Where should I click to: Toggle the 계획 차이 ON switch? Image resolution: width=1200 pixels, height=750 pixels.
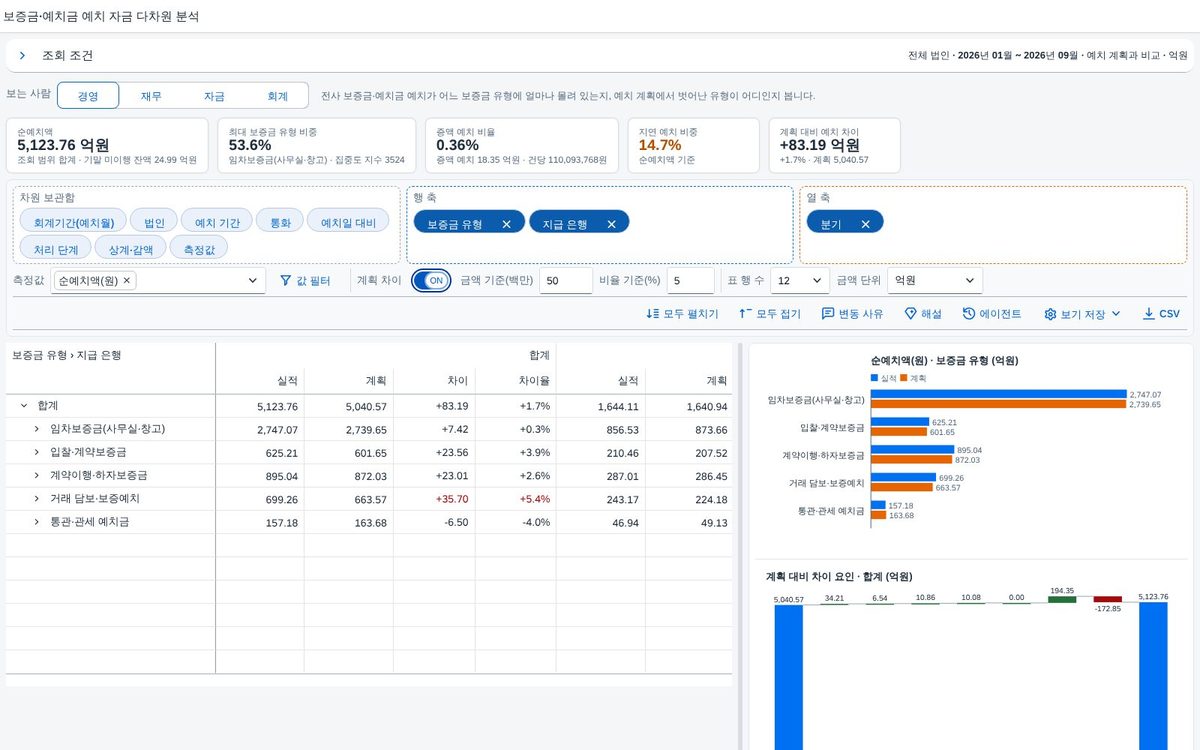(432, 281)
